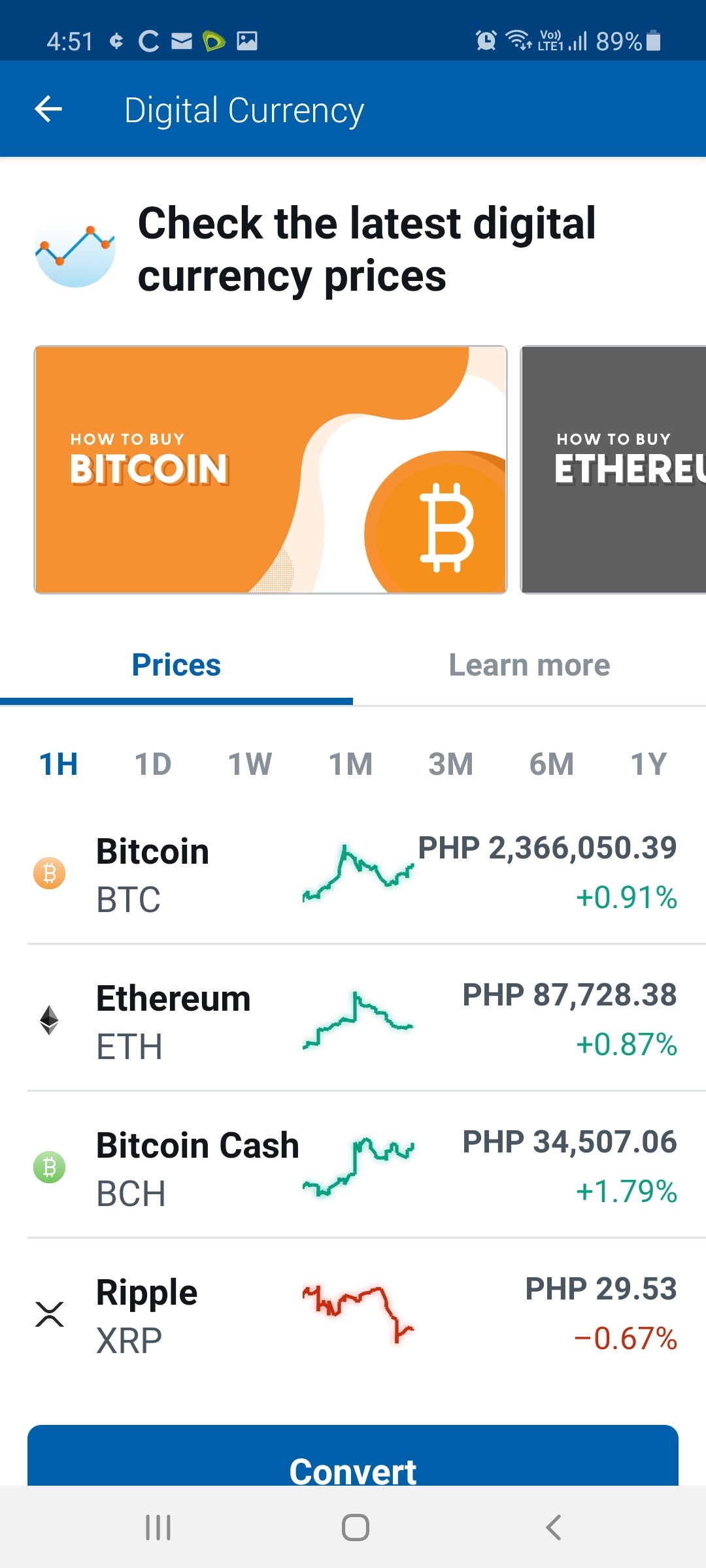Image resolution: width=706 pixels, height=1568 pixels.
Task: Open the Learn more tab
Action: coord(529,665)
